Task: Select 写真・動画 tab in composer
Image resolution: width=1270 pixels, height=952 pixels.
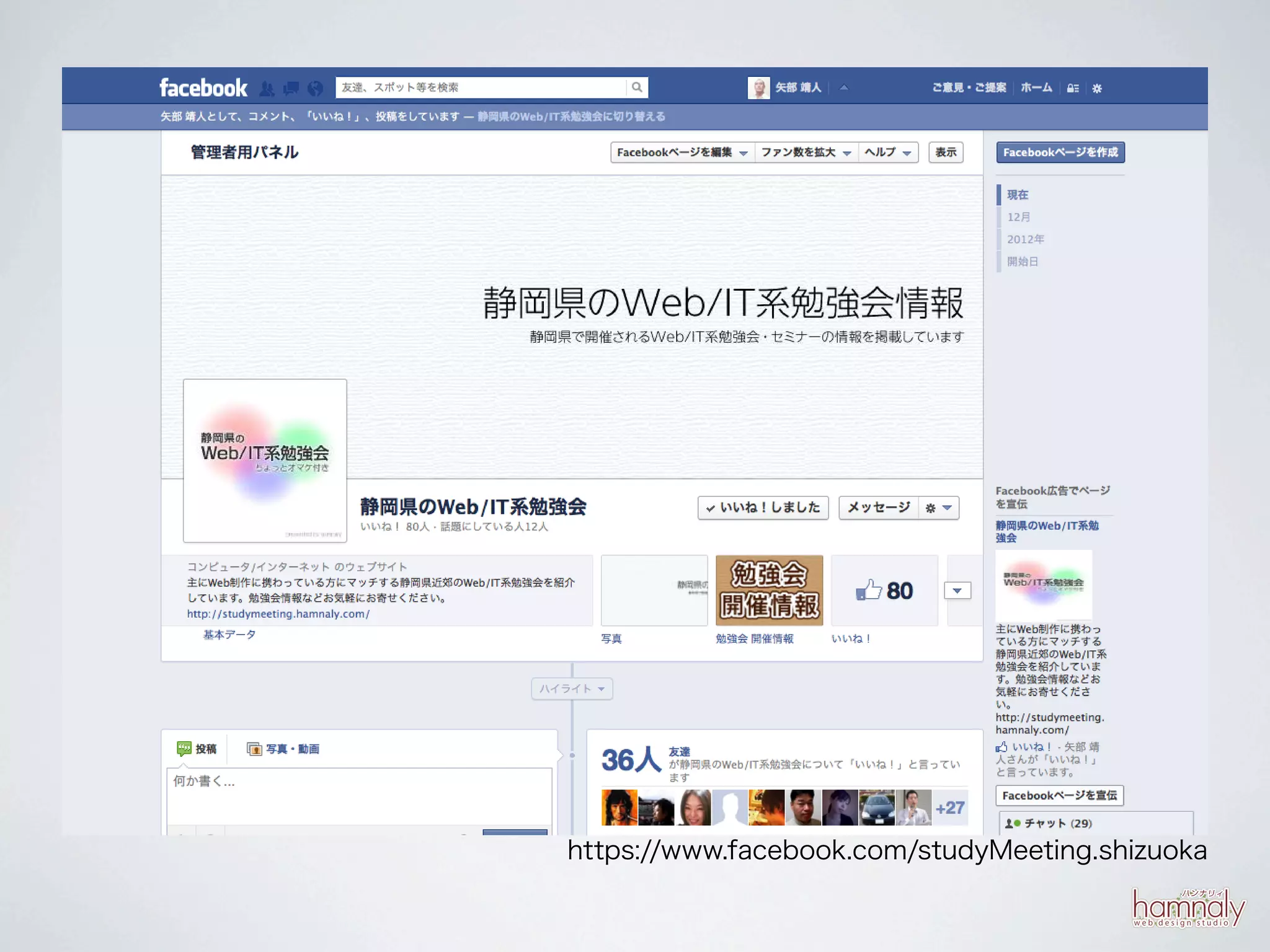Action: pyautogui.click(x=283, y=749)
